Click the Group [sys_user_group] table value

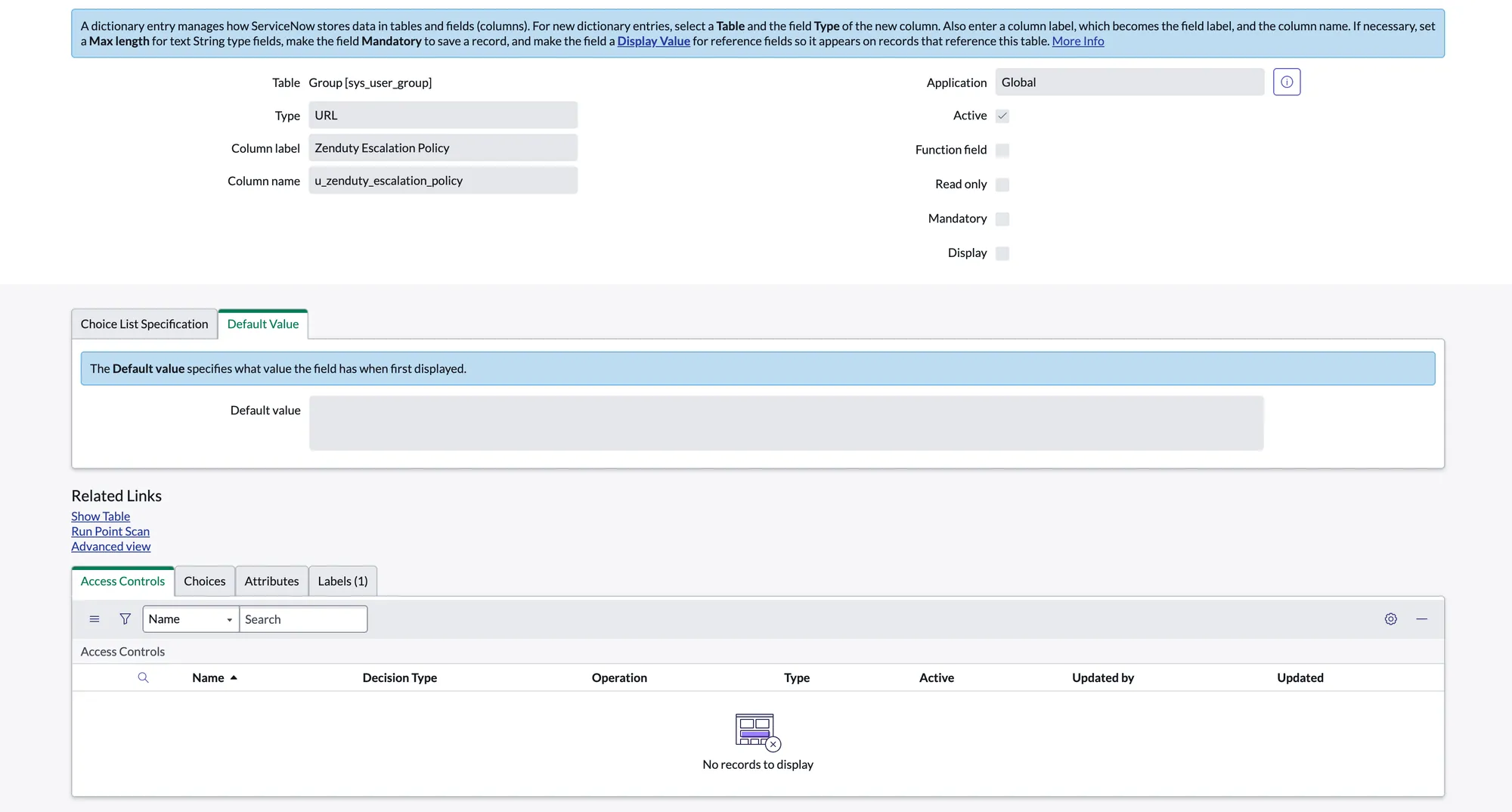[x=370, y=82]
